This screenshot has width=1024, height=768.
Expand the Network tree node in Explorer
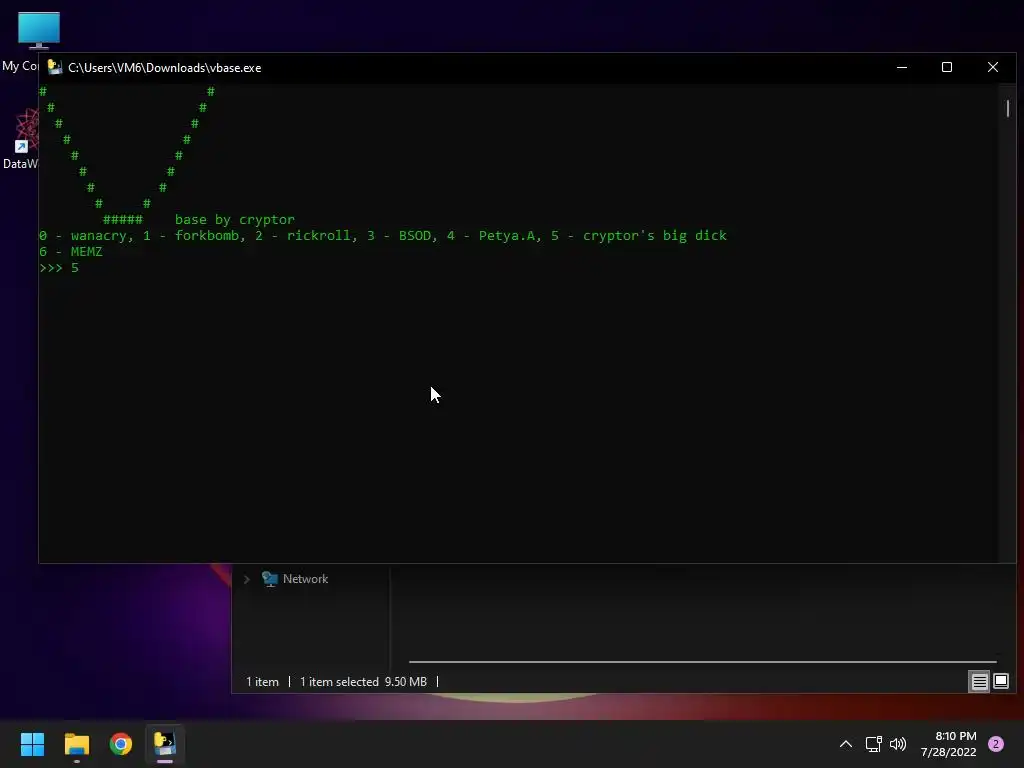[x=247, y=579]
